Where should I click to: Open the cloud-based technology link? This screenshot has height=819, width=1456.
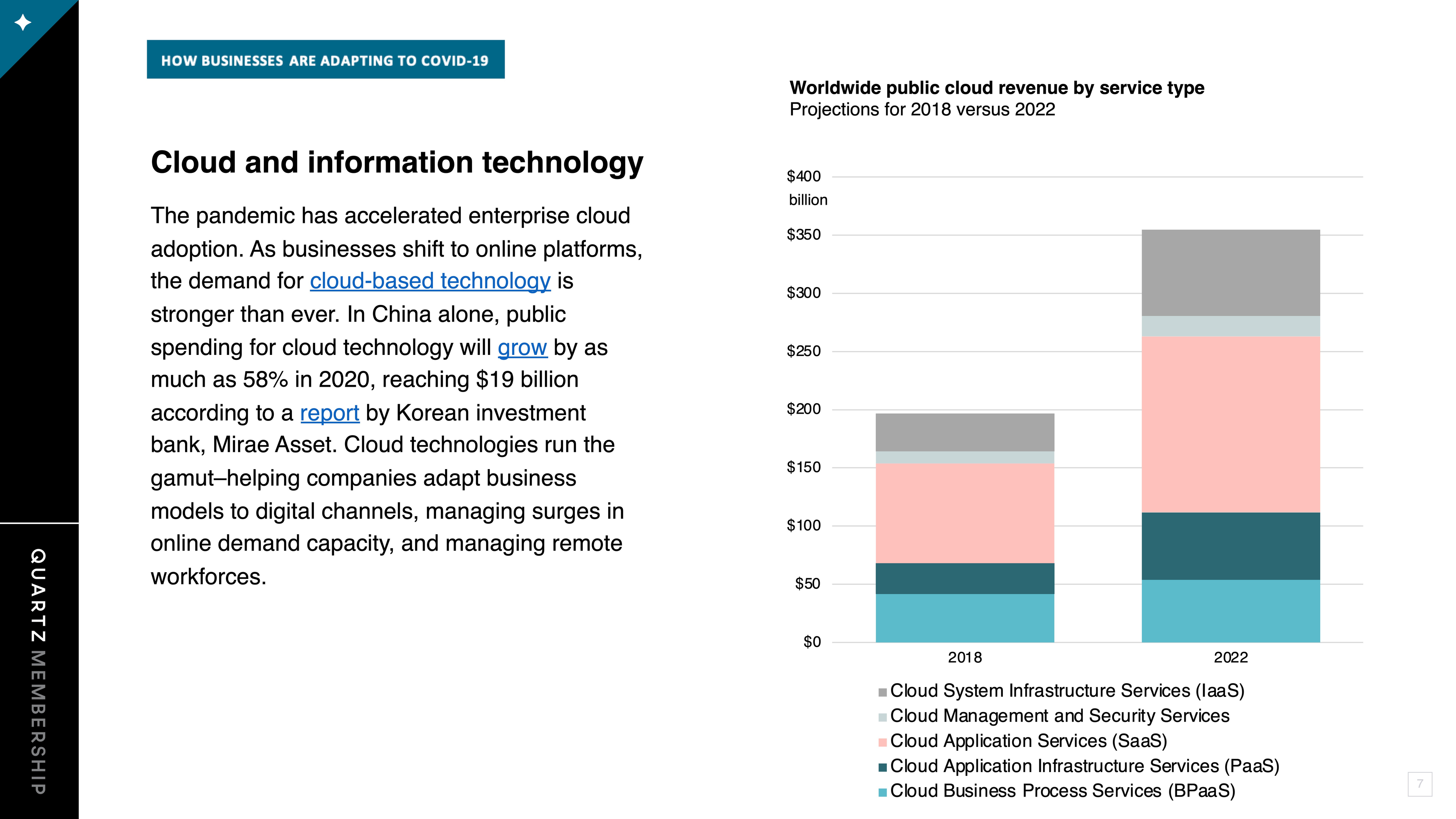click(x=430, y=281)
